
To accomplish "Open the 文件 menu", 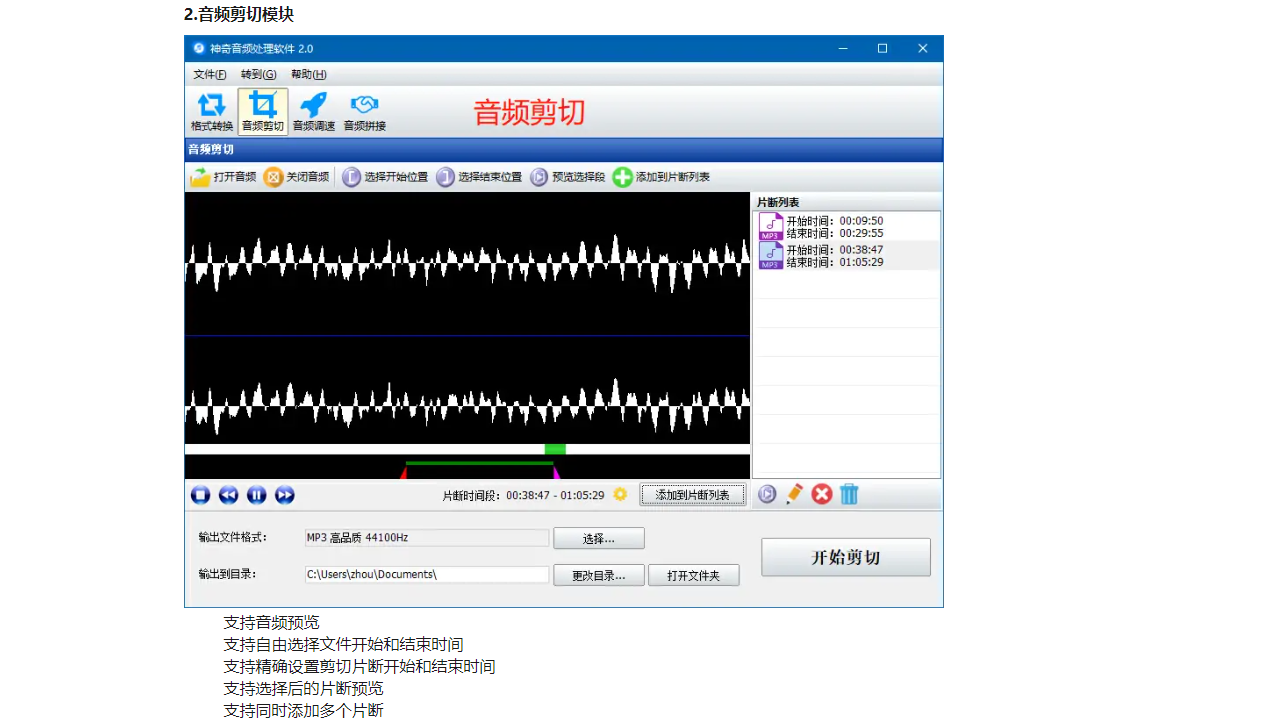I will tap(209, 74).
